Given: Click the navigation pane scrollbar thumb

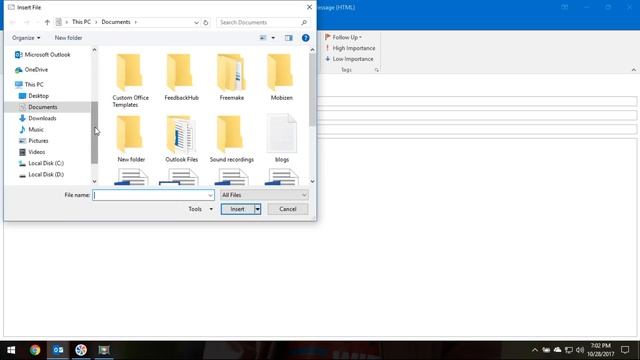Looking at the screenshot, I should (x=94, y=133).
